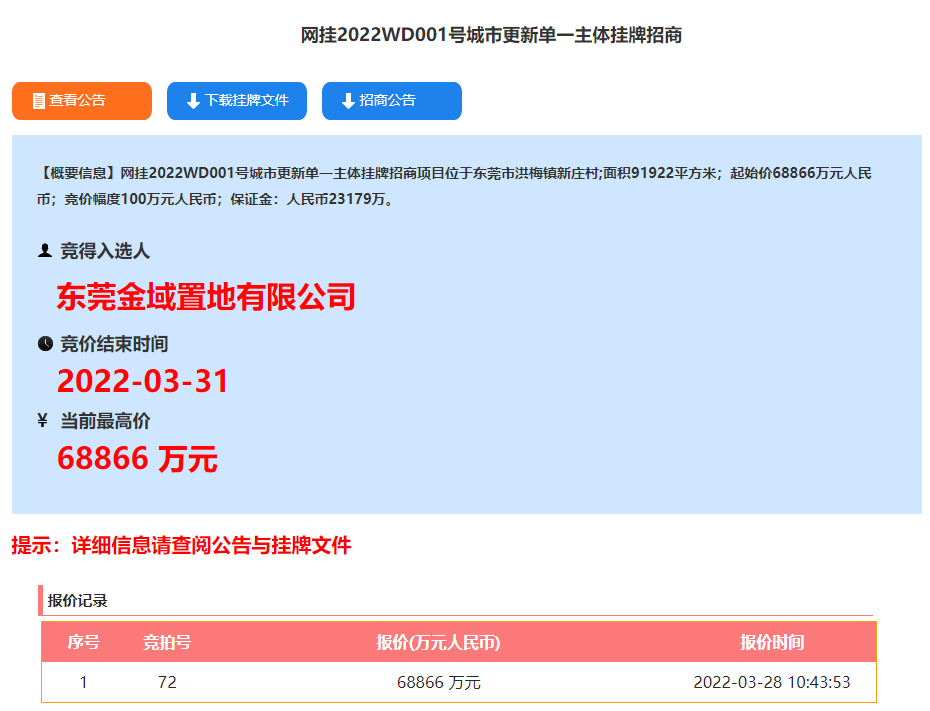
Task: Click the 竞价结束时间 label
Action: point(114,344)
